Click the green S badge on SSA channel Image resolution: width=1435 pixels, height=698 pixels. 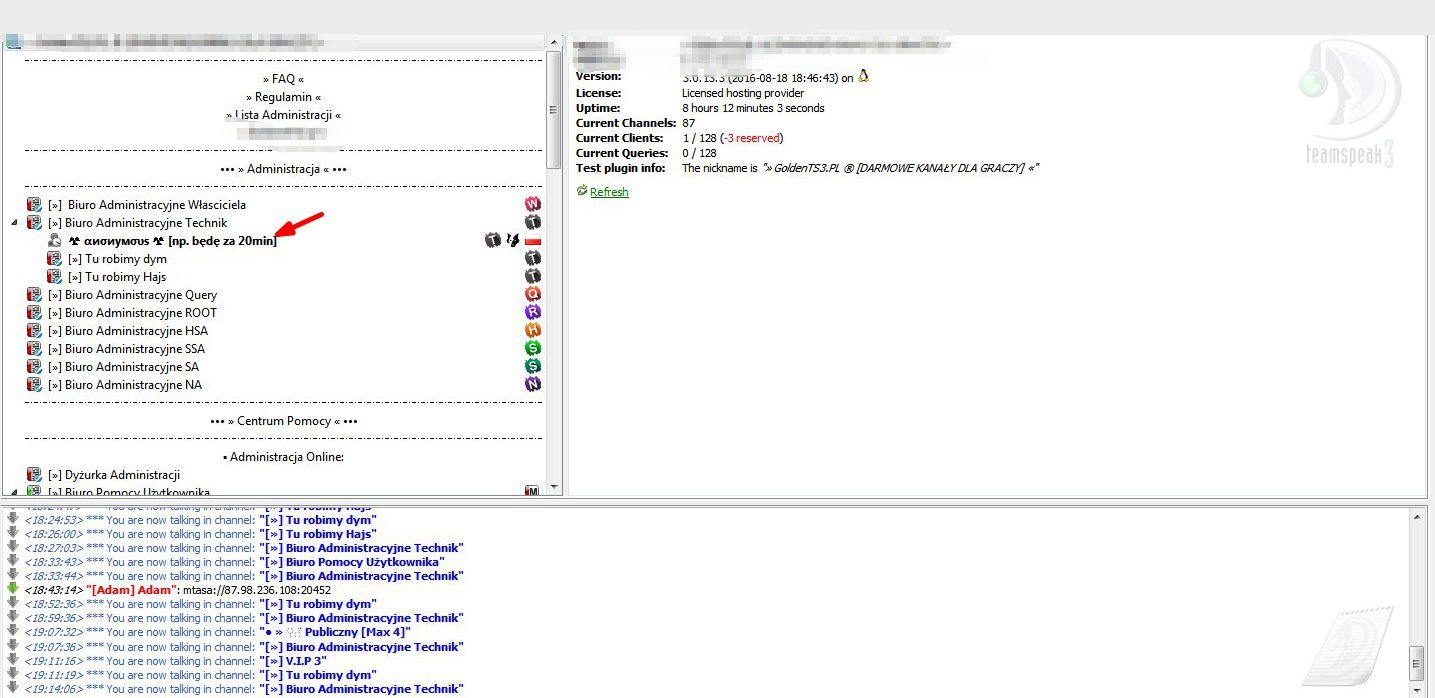533,349
